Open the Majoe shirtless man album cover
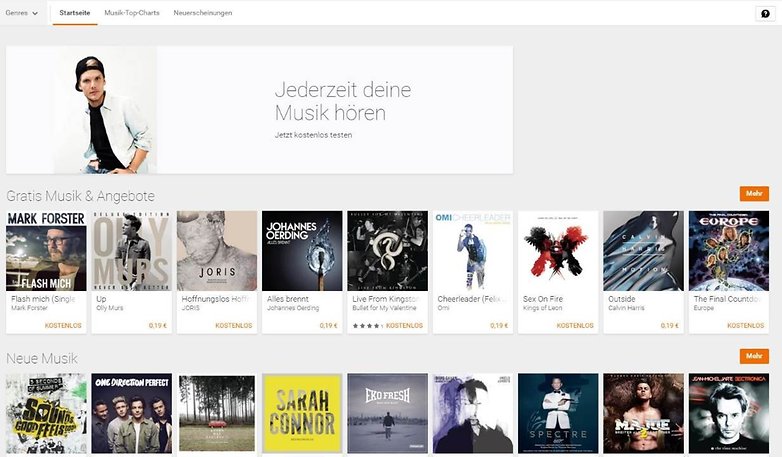782x457 pixels. (643, 414)
